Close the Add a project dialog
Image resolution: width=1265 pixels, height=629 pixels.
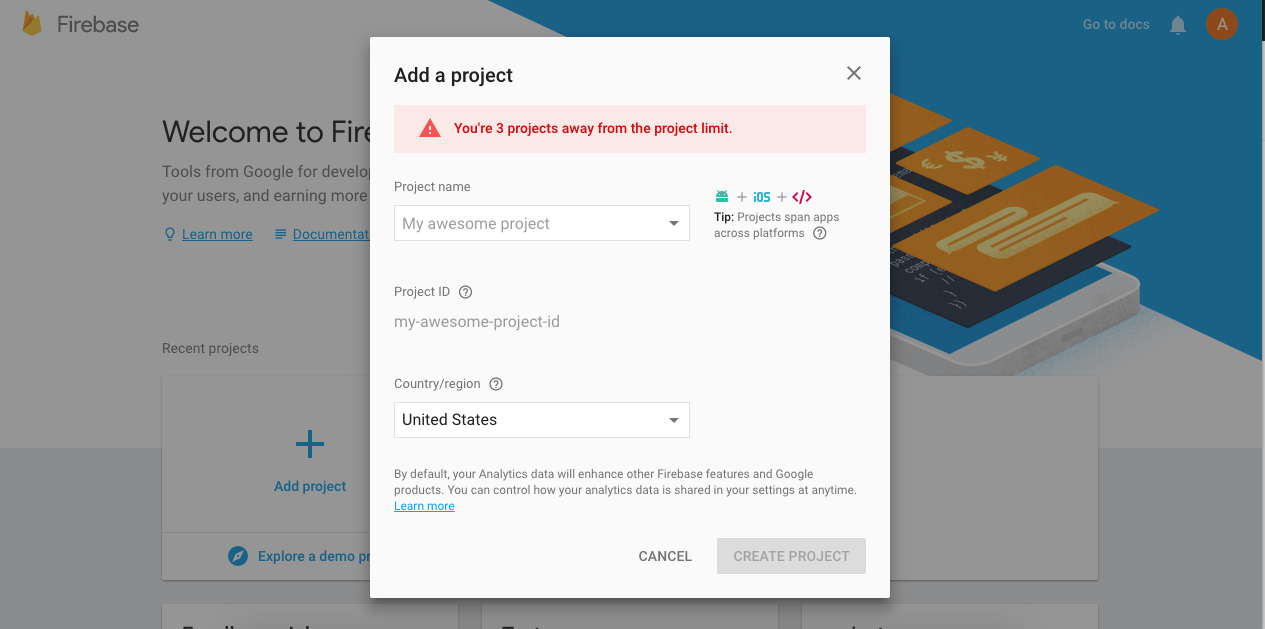[x=853, y=73]
